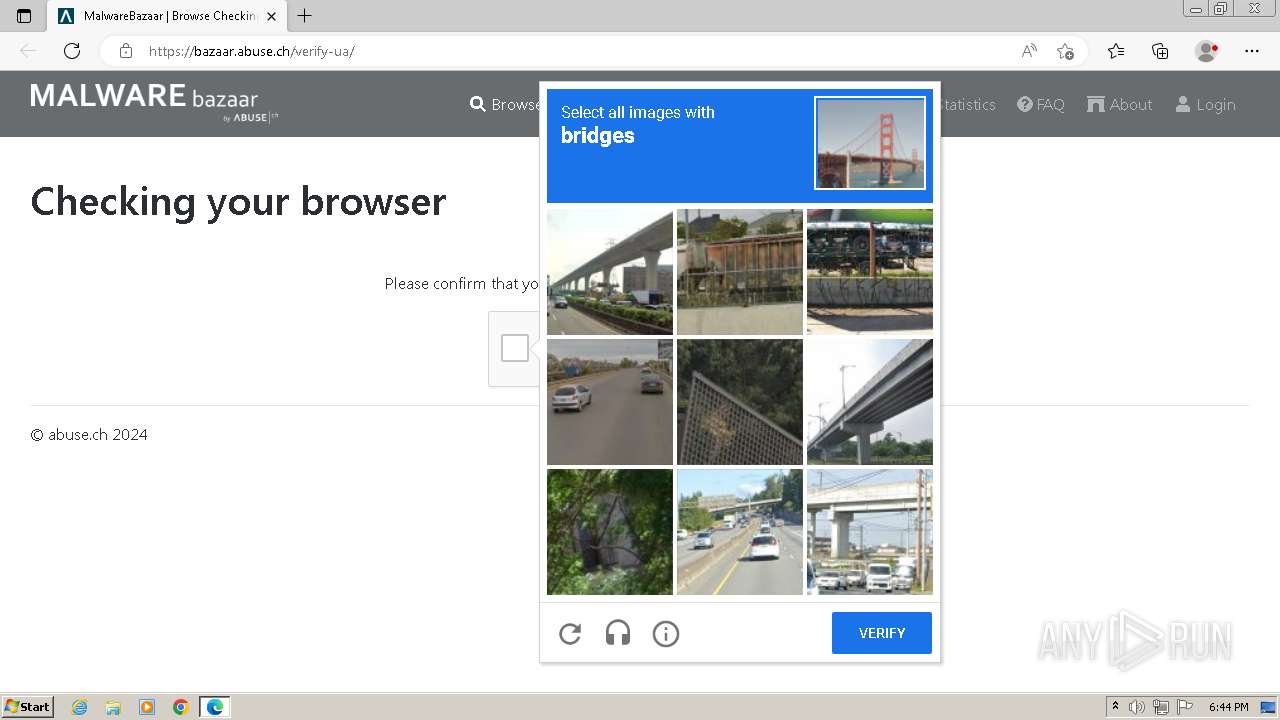Open Browse in site navigation
The image size is (1280, 720).
pos(505,104)
